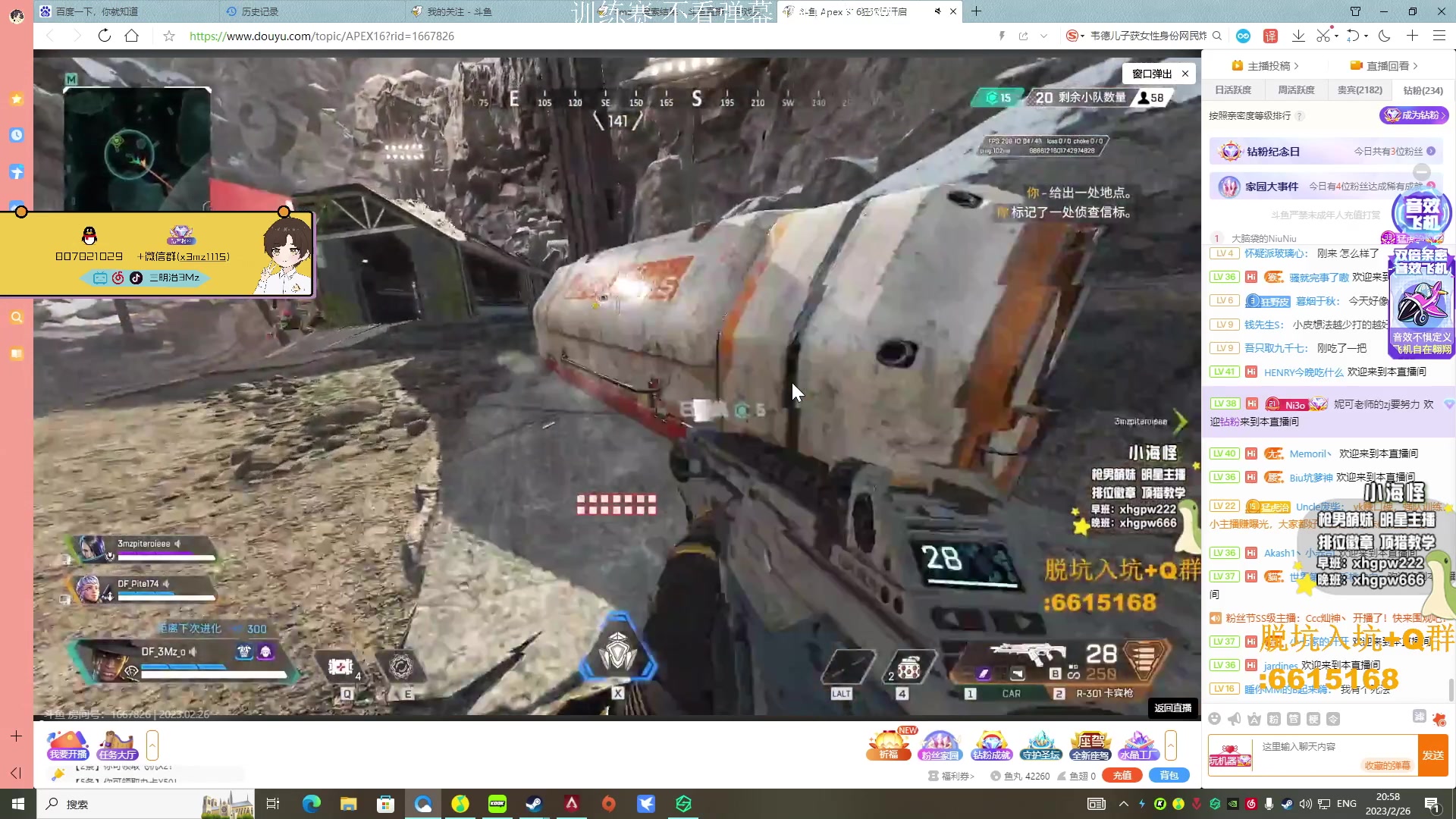
Task: Open the ENG input language switcher
Action: click(1347, 804)
